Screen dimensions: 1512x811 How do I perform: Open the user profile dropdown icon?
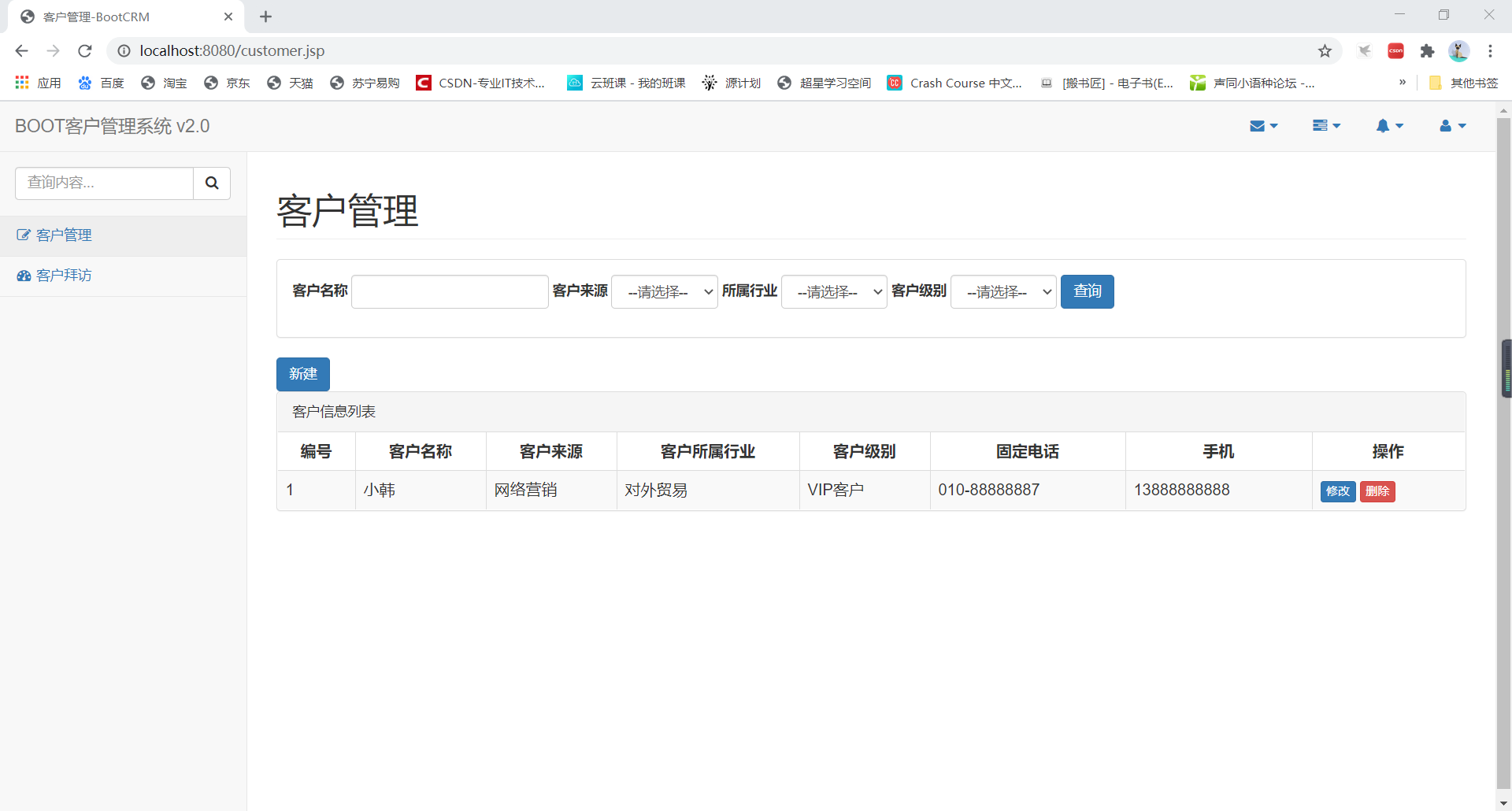coord(1452,126)
